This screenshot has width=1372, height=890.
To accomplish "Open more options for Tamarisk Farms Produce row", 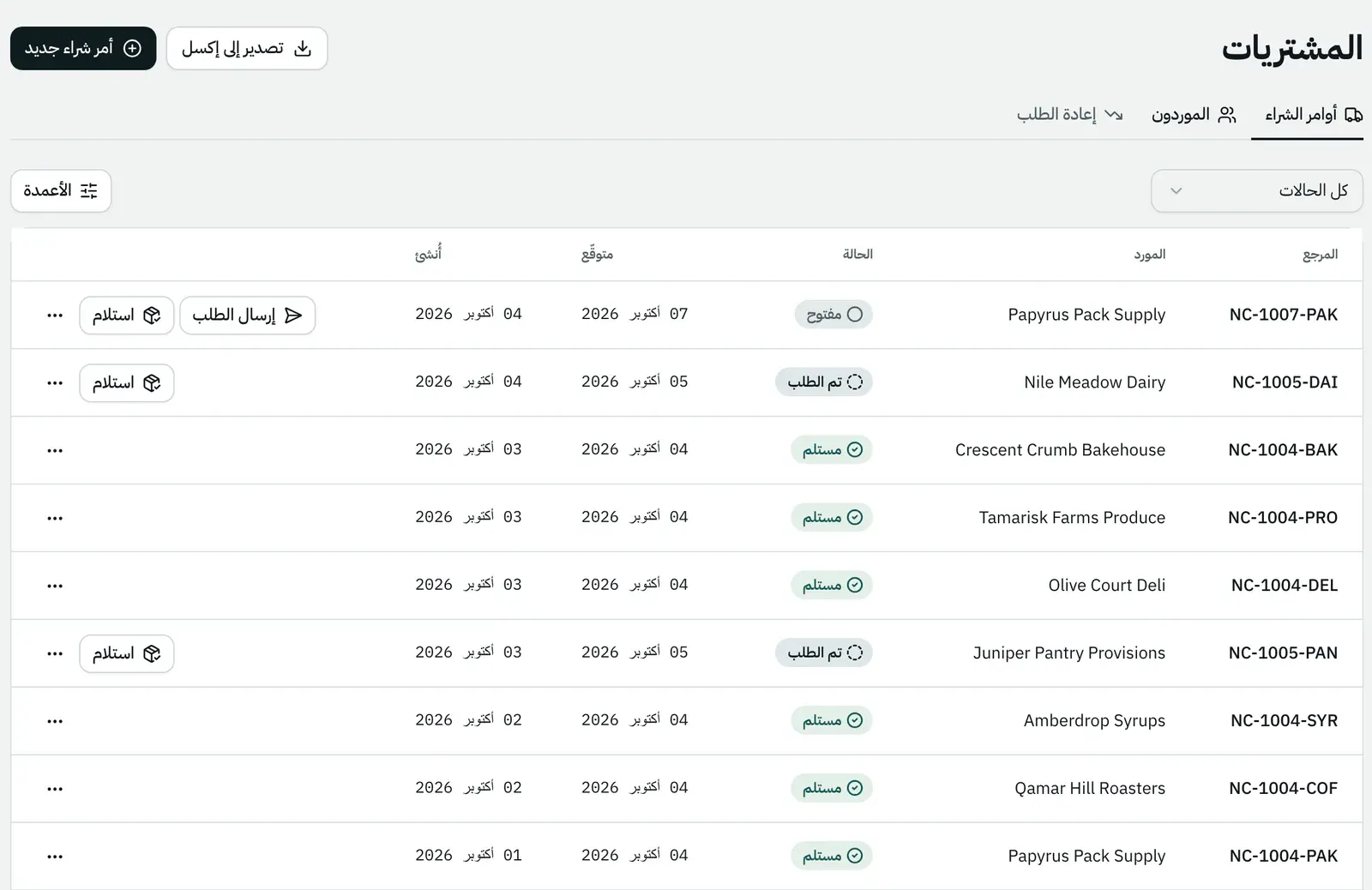I will [55, 519].
